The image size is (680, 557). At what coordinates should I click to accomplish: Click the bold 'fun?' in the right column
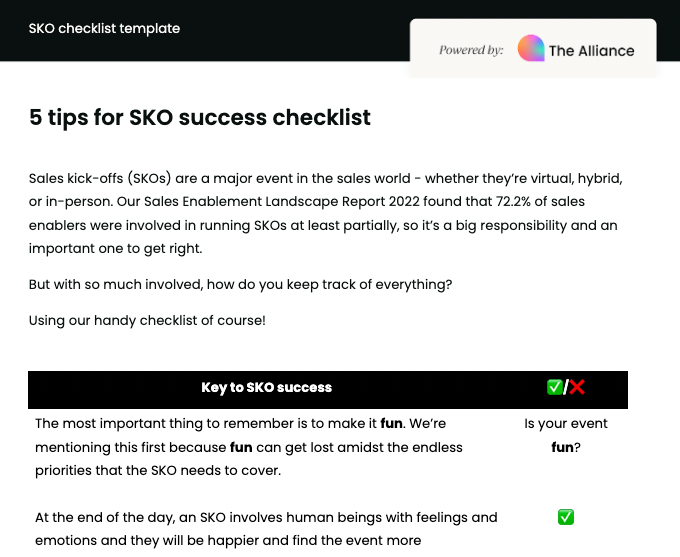click(566, 448)
